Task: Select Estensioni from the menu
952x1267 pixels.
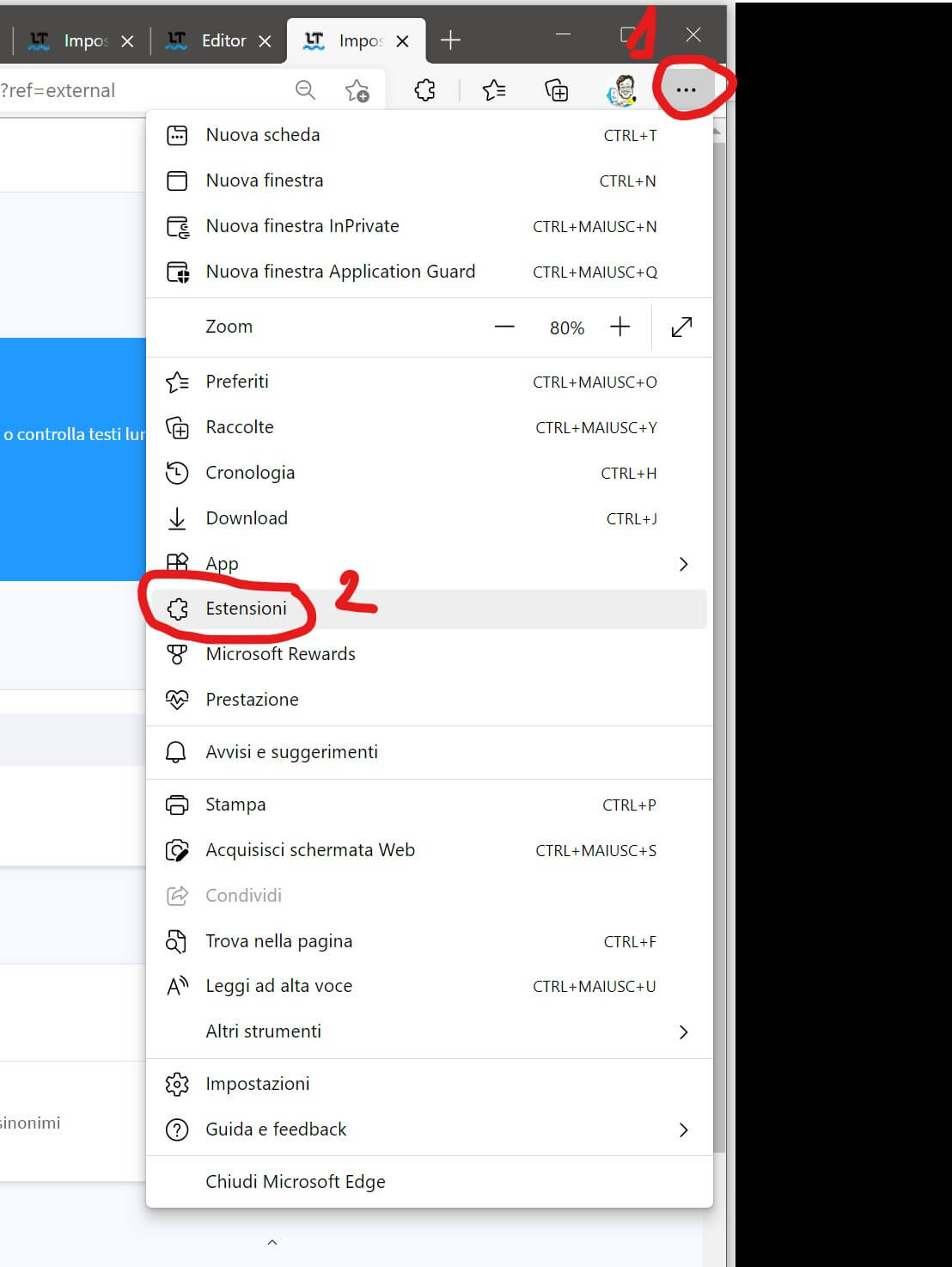Action: pyautogui.click(x=247, y=609)
